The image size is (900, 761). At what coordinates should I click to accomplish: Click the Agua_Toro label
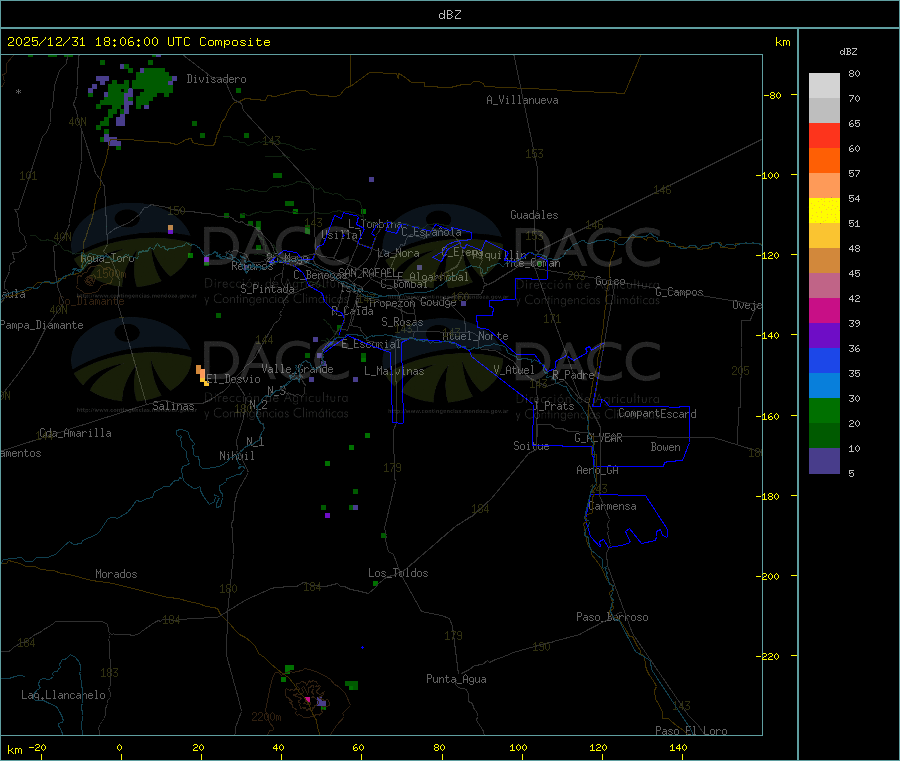coord(107,258)
